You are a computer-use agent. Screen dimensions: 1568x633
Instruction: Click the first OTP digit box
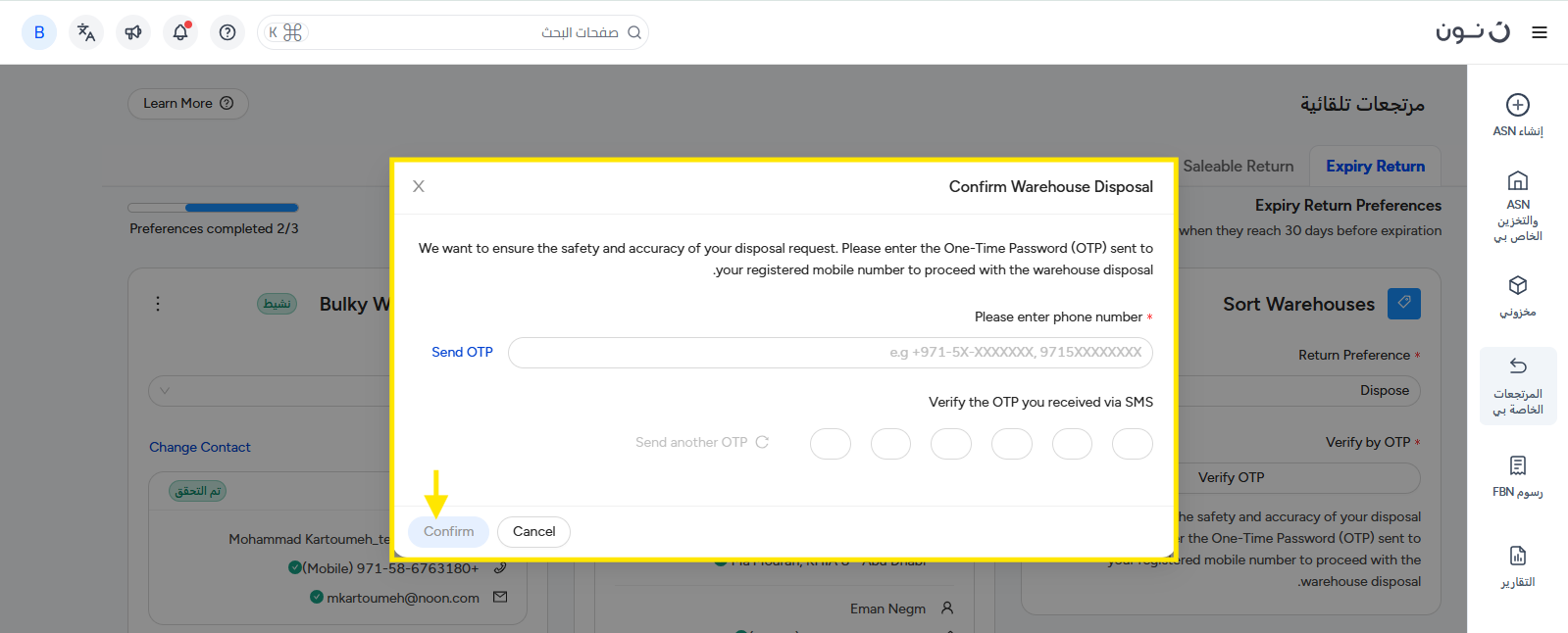1132,443
